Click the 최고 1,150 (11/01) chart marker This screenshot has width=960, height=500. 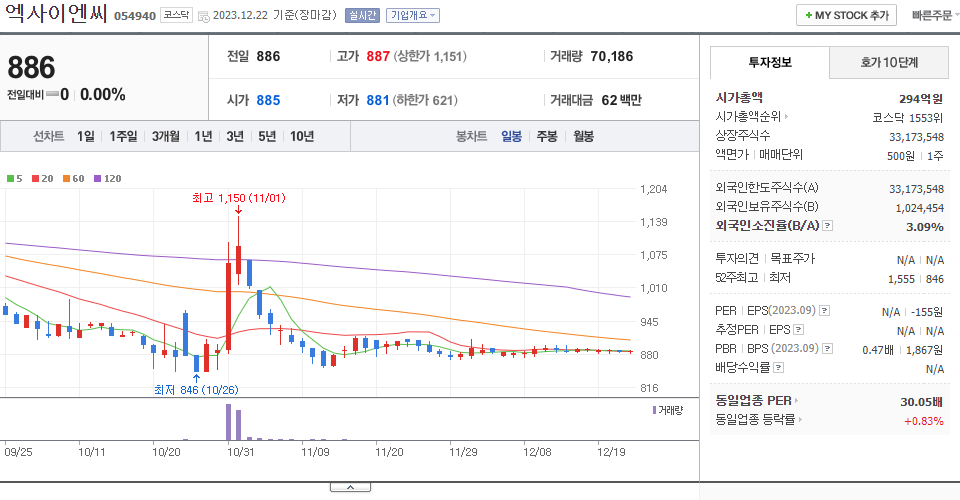[238, 198]
